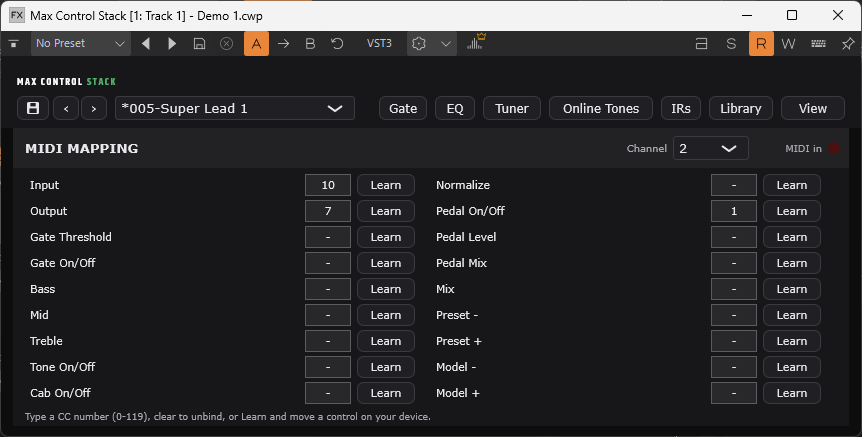The width and height of the screenshot is (862, 437).
Task: Click the keyboard icon in toolbar
Action: pos(819,43)
